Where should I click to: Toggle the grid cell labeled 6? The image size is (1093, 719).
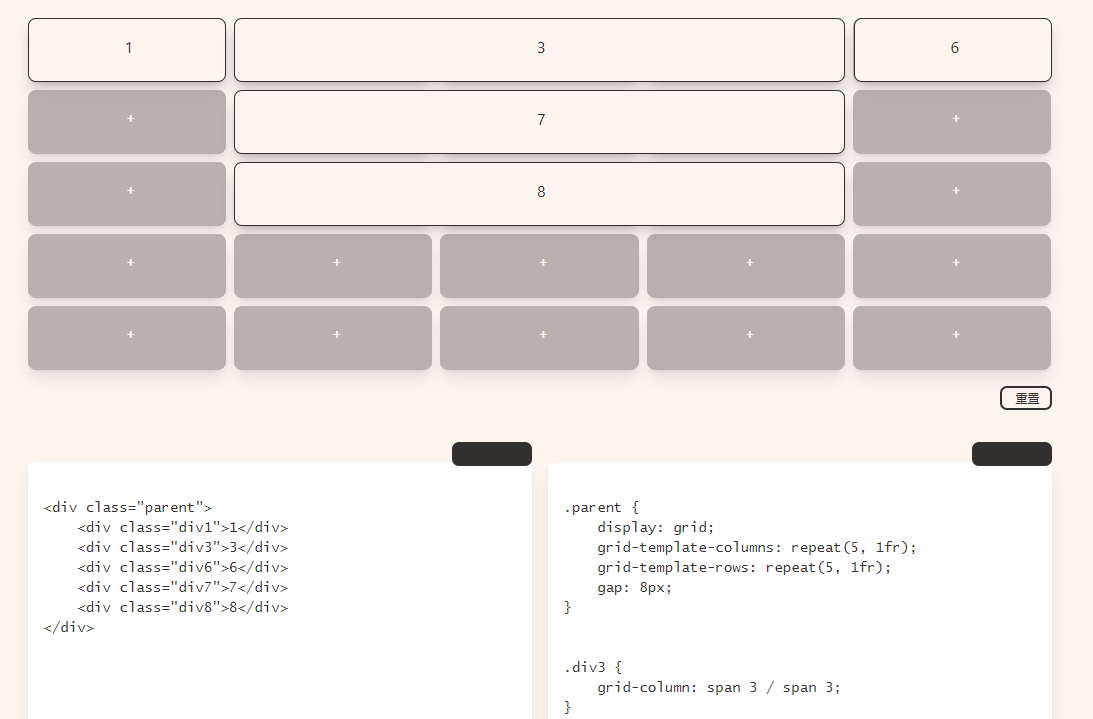(951, 49)
